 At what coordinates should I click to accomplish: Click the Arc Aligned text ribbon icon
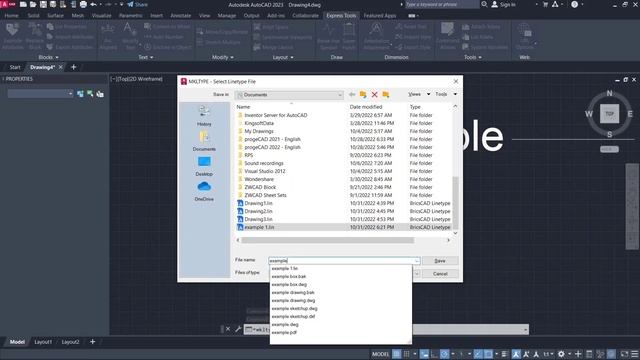(x=108, y=36)
